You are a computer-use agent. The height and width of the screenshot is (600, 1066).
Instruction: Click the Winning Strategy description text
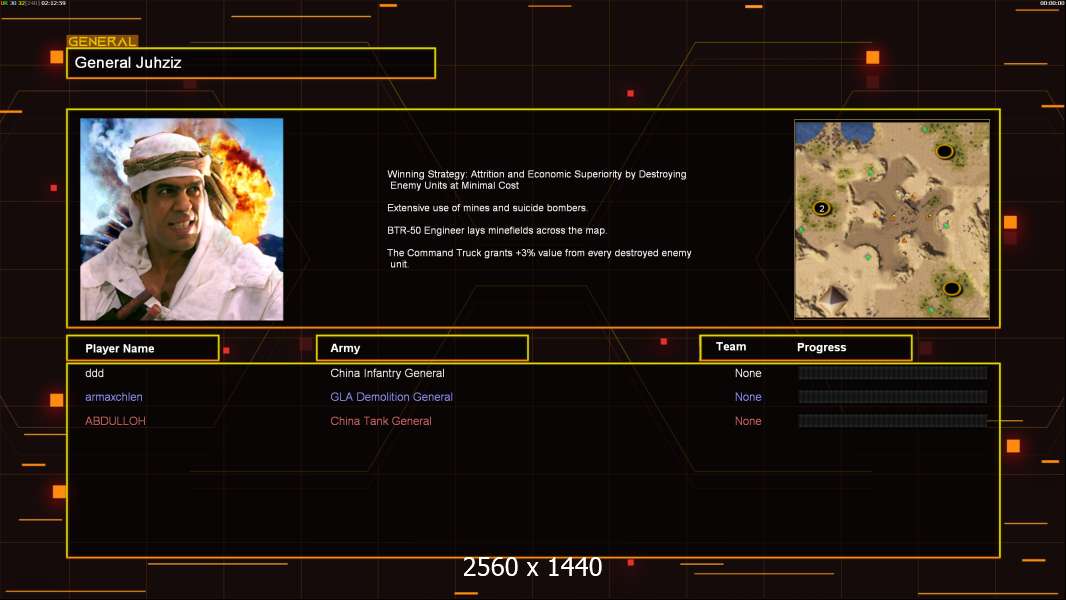(x=537, y=180)
